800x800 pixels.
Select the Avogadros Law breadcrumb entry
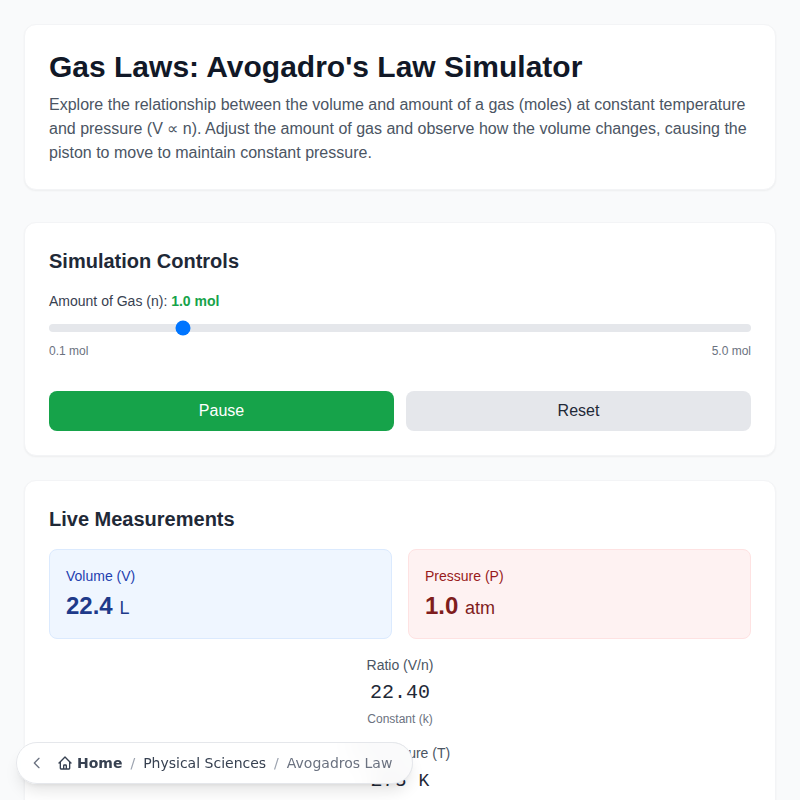pyautogui.click(x=339, y=763)
